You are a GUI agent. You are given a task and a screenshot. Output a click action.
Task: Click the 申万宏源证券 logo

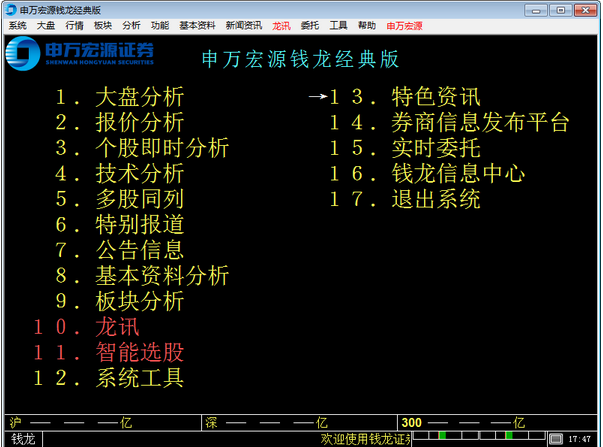tap(80, 53)
